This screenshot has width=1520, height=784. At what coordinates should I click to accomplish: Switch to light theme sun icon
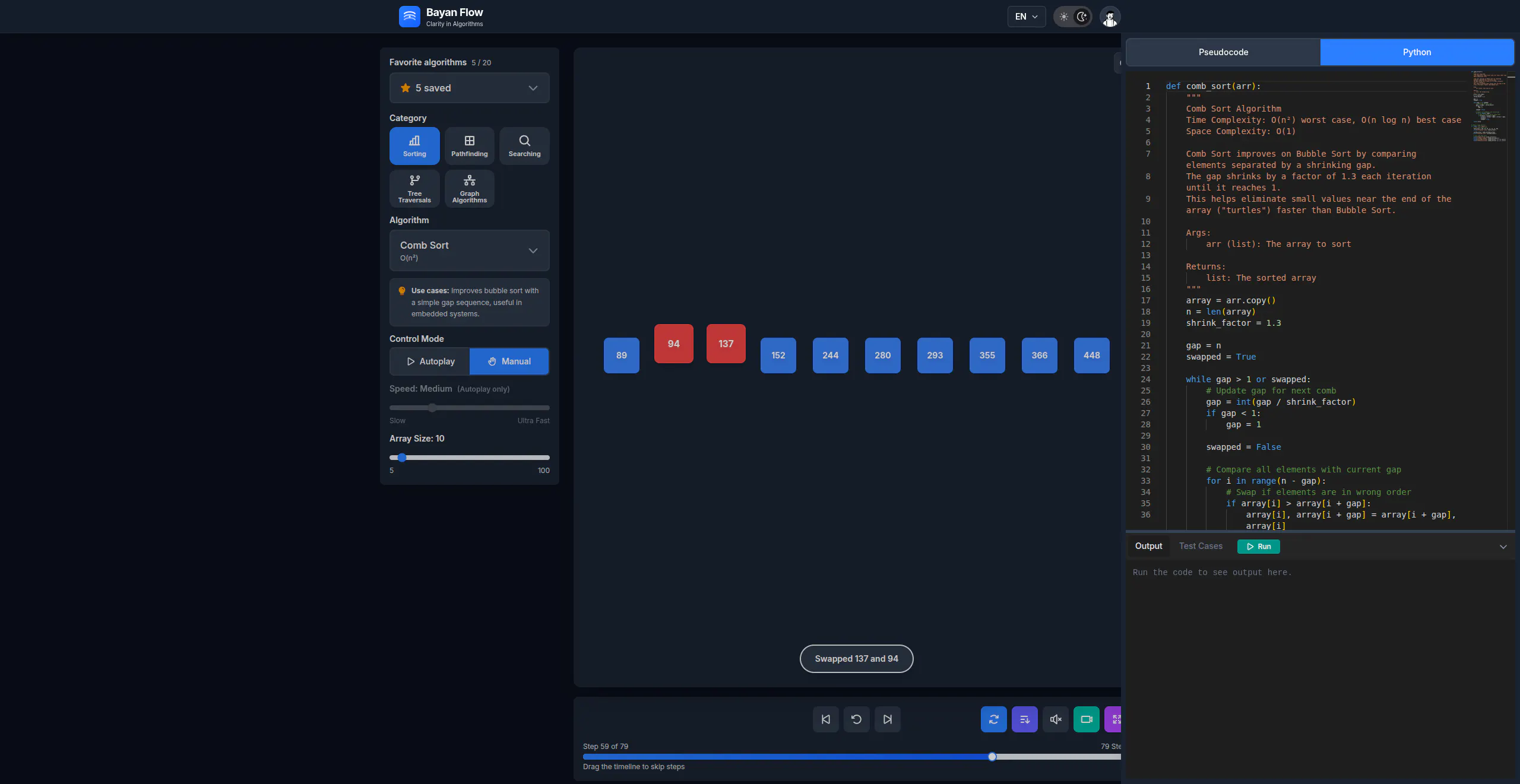[x=1063, y=17]
